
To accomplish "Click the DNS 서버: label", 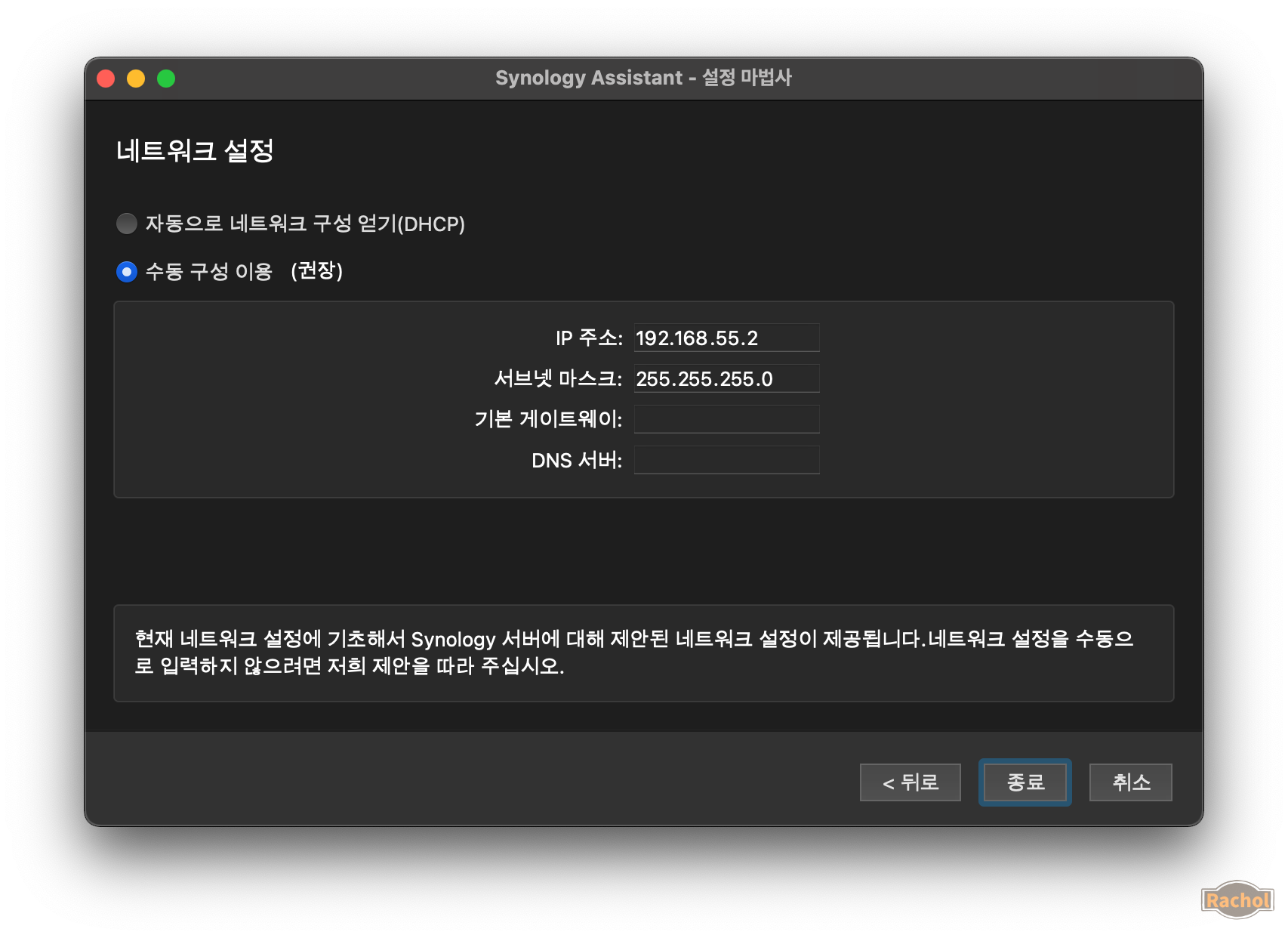I will coord(577,460).
